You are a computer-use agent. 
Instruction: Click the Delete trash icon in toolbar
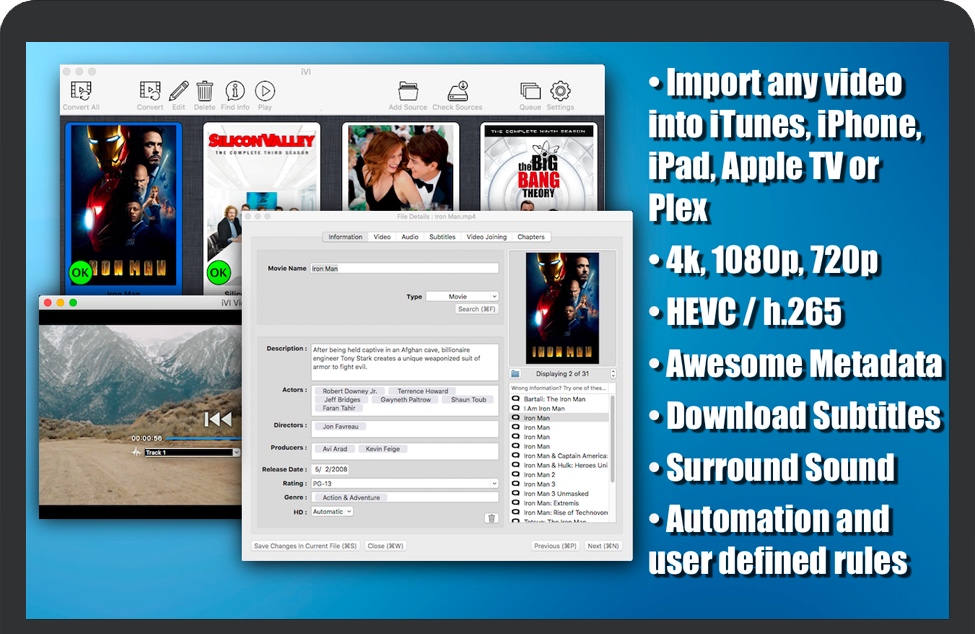tap(204, 91)
